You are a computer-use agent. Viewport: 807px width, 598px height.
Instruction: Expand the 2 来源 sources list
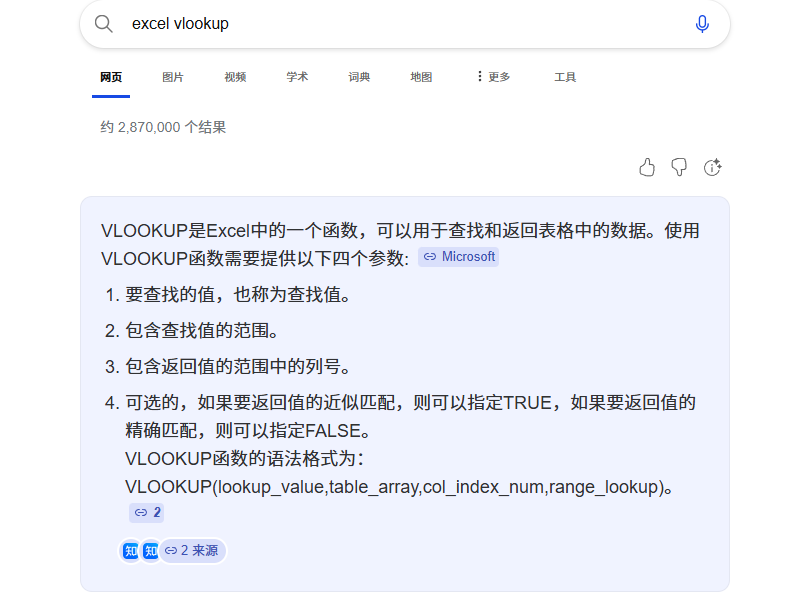point(190,551)
